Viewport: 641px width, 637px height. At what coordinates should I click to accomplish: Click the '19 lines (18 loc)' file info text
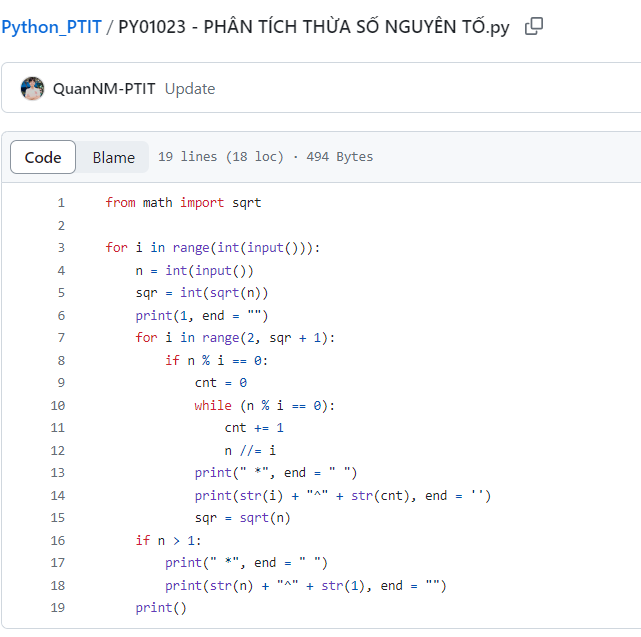coord(221,157)
